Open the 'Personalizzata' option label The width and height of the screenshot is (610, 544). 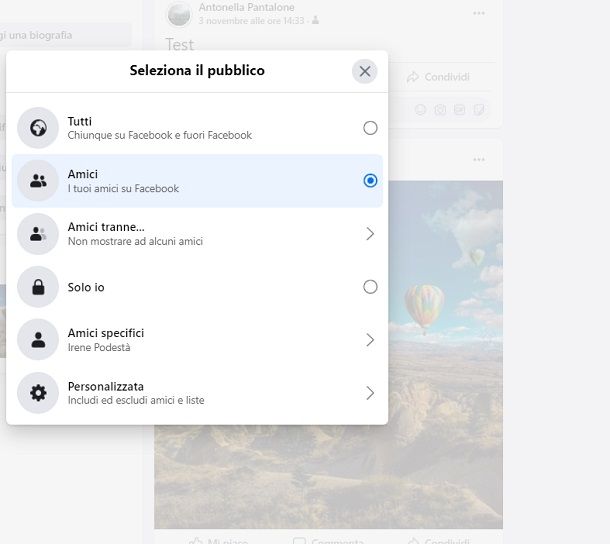[x=106, y=386]
